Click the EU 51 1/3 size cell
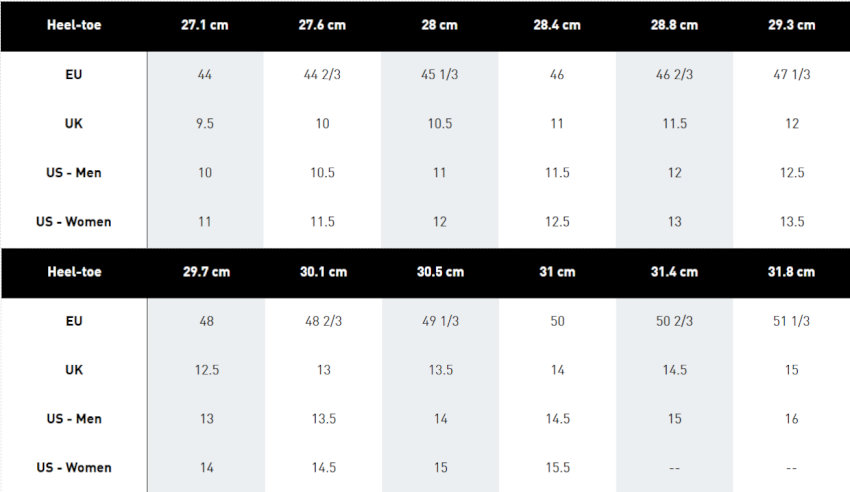Image resolution: width=850 pixels, height=492 pixels. coord(791,322)
